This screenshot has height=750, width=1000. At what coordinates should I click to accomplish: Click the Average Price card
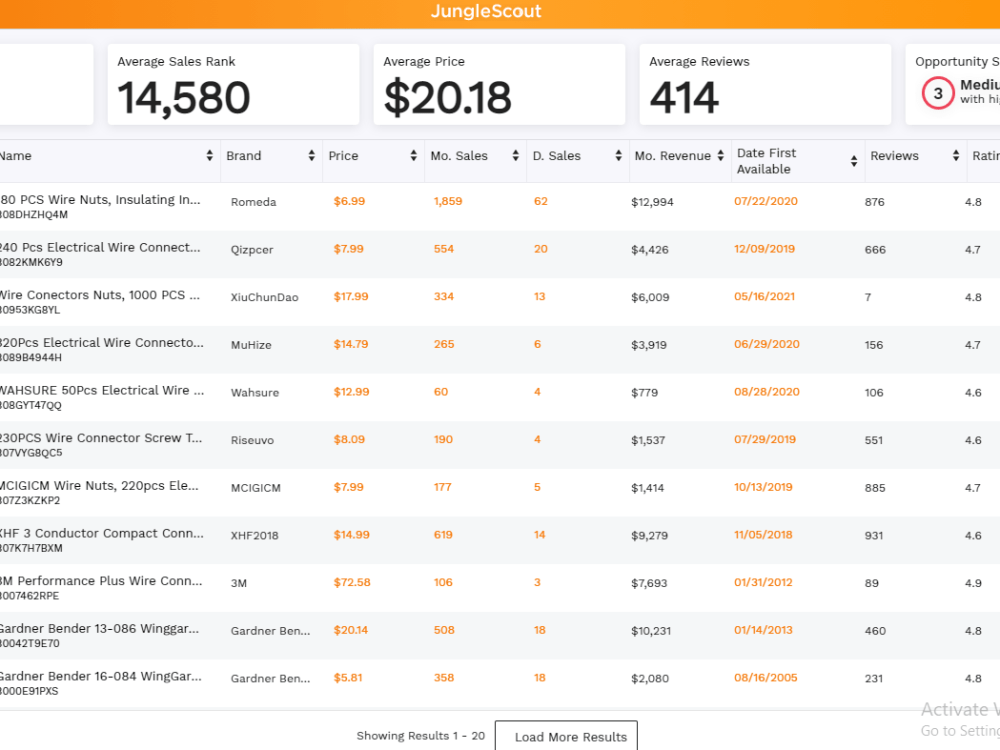[499, 84]
